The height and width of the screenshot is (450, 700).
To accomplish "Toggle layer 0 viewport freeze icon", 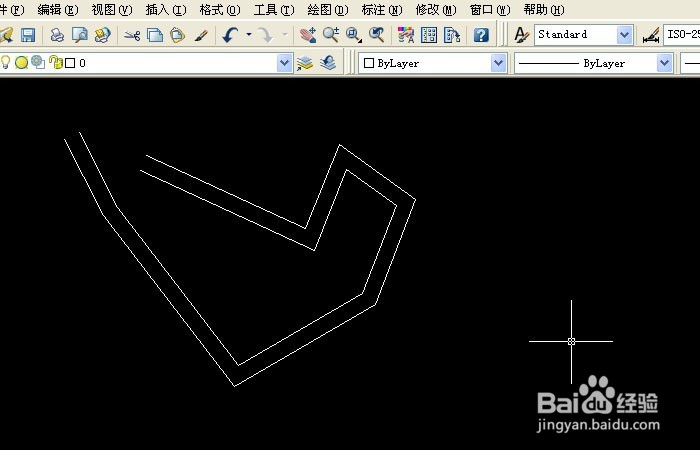I will coord(38,62).
